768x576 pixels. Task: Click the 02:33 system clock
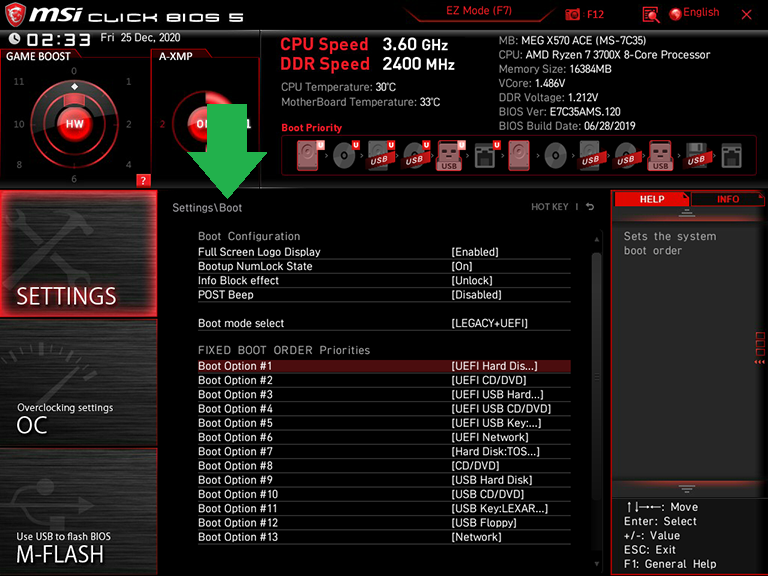58,39
